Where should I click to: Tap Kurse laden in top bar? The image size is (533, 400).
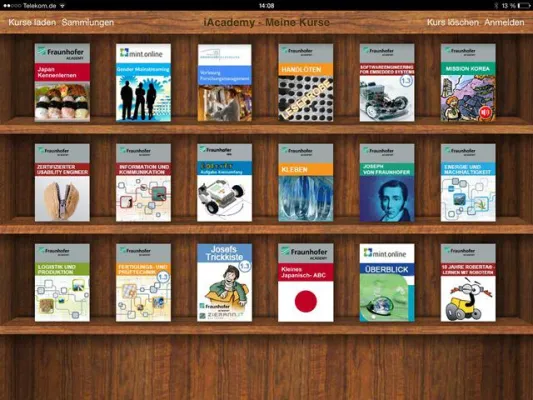(x=32, y=22)
